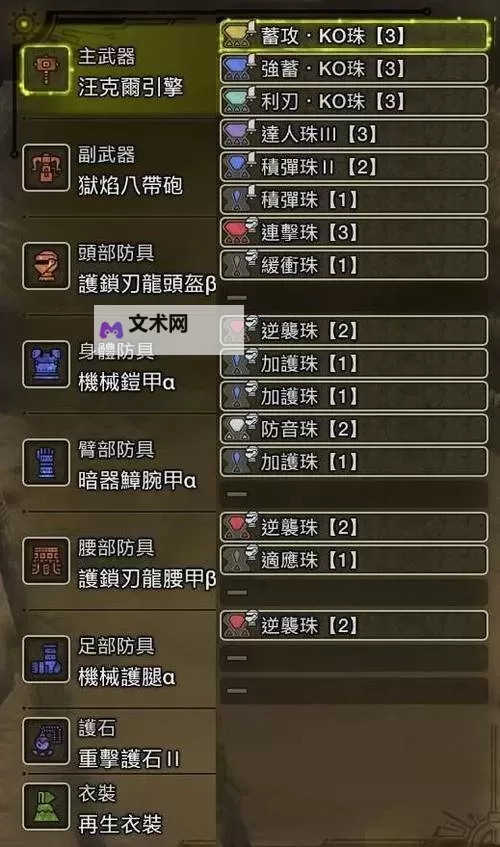Click the 連擊珠【3】 decoration row
Image resolution: width=500 pixels, height=847 pixels.
point(354,232)
